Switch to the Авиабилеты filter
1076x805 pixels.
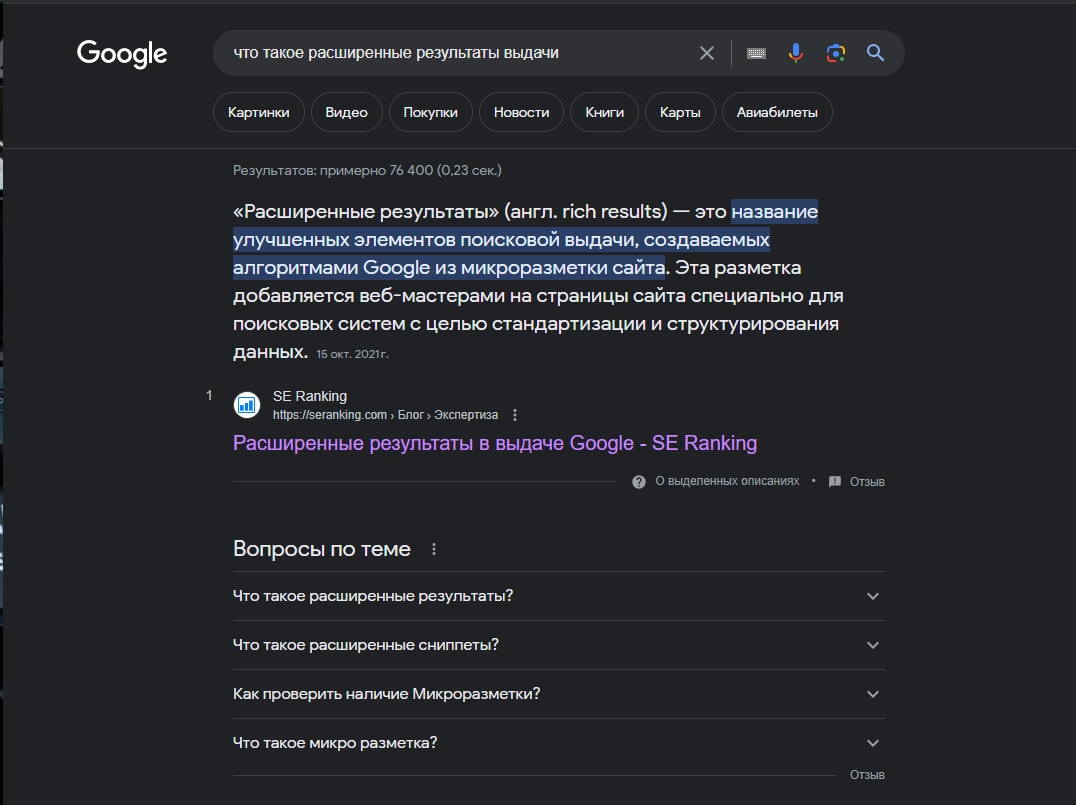tap(777, 112)
